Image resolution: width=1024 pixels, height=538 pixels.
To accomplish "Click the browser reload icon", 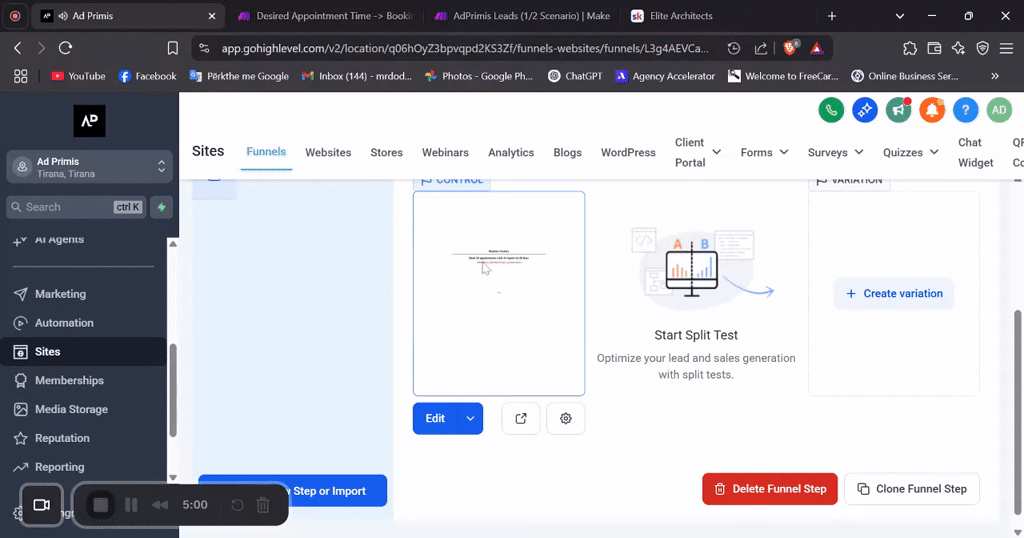I will point(65,48).
